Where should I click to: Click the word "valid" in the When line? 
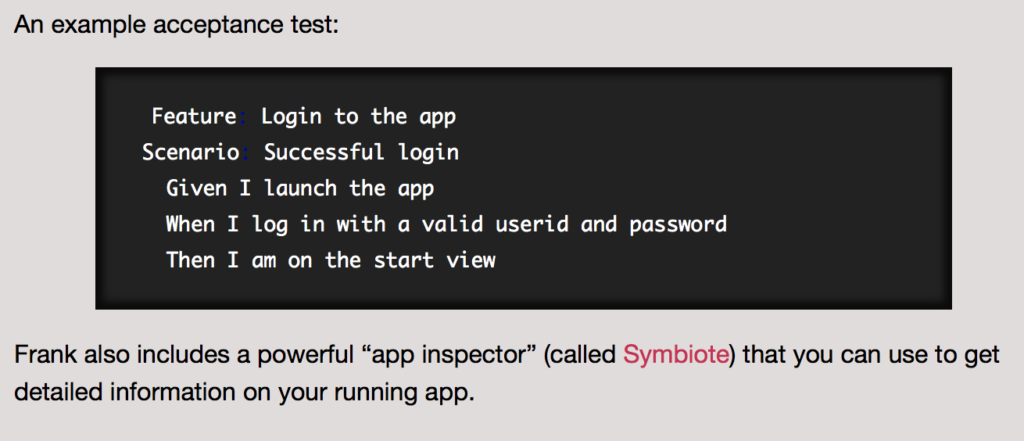coord(447,225)
